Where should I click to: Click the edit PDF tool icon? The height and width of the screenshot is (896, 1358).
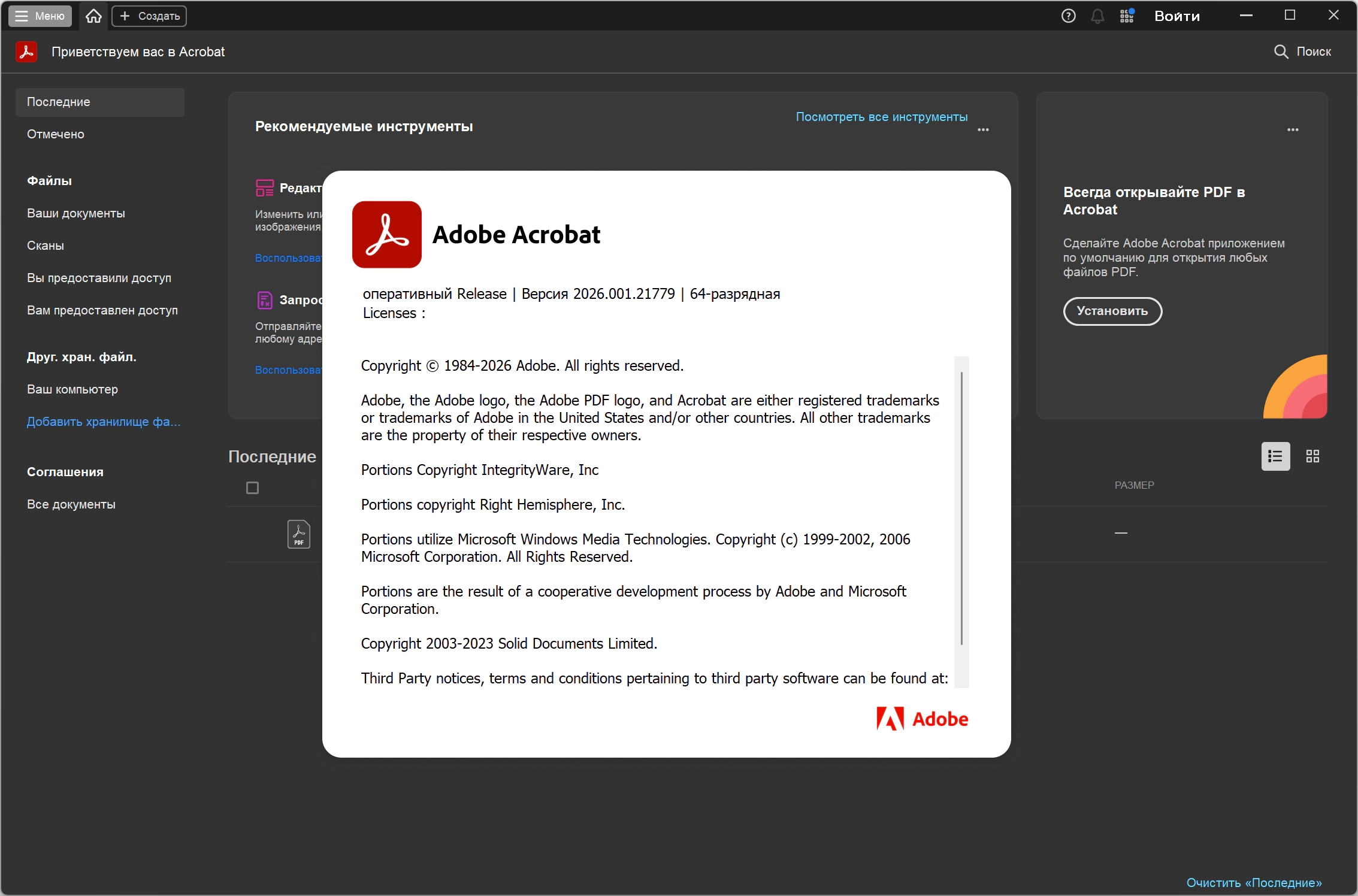click(x=264, y=188)
